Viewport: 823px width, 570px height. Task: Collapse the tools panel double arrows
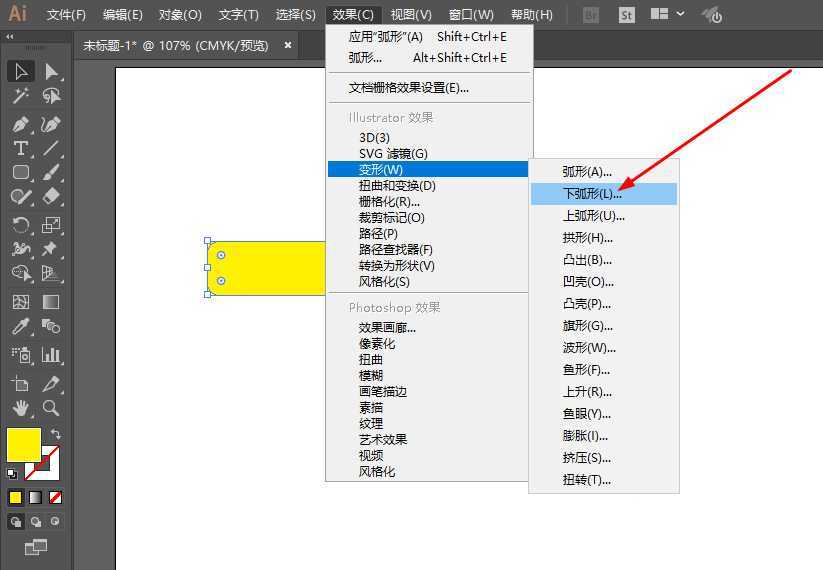tap(9, 37)
